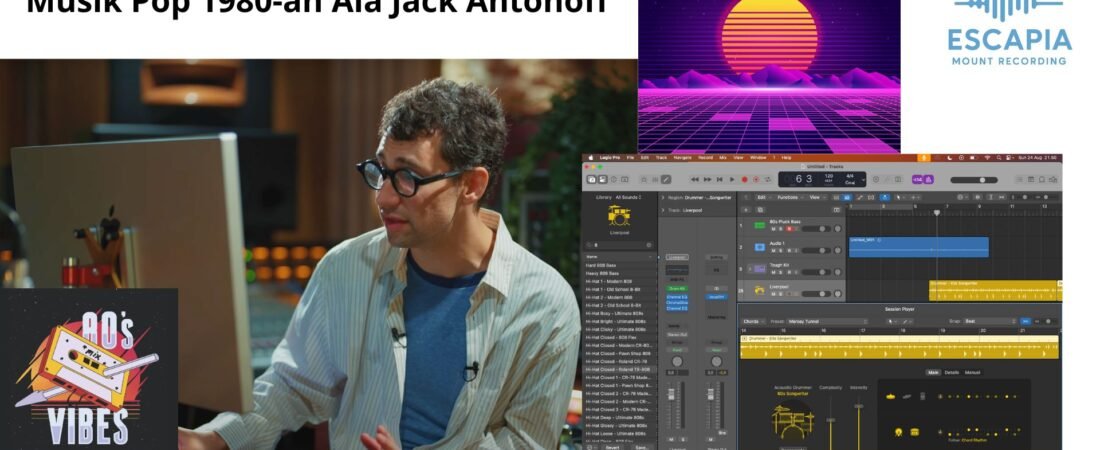Open the Navigate menu in menu bar
The image size is (1100, 450).
pyautogui.click(x=683, y=158)
